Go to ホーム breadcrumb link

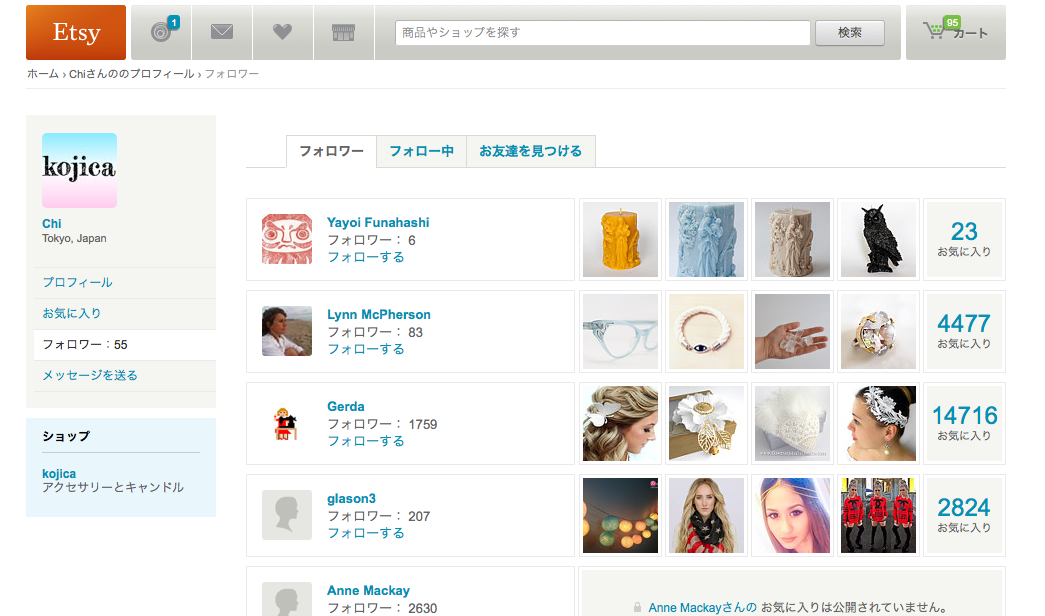click(43, 74)
